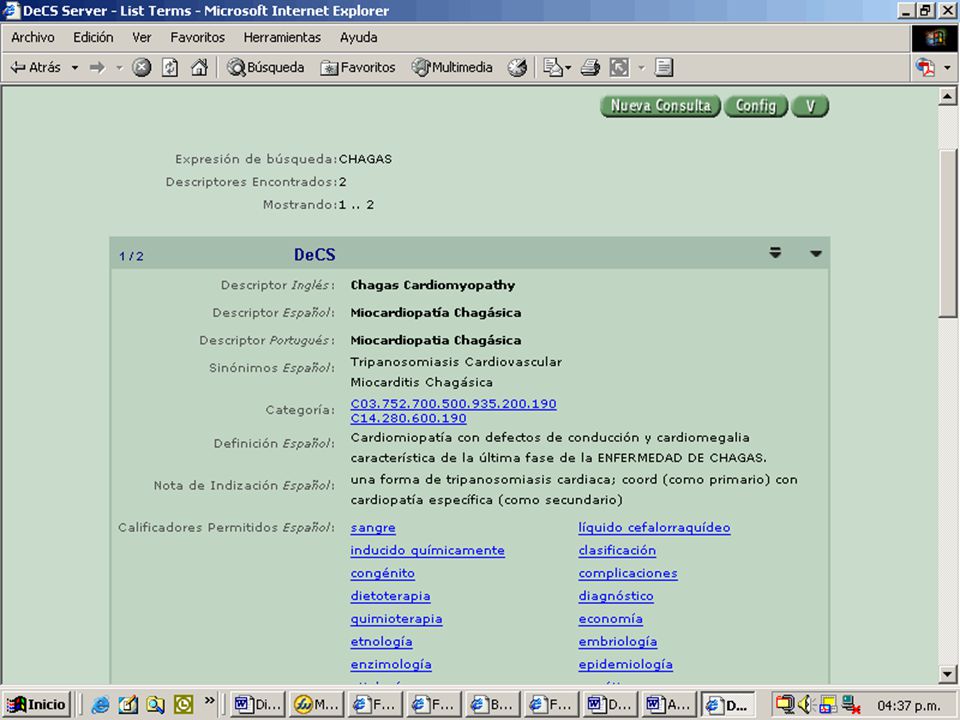This screenshot has height=720, width=960.
Task: Open the Herramientas menu
Action: [282, 37]
